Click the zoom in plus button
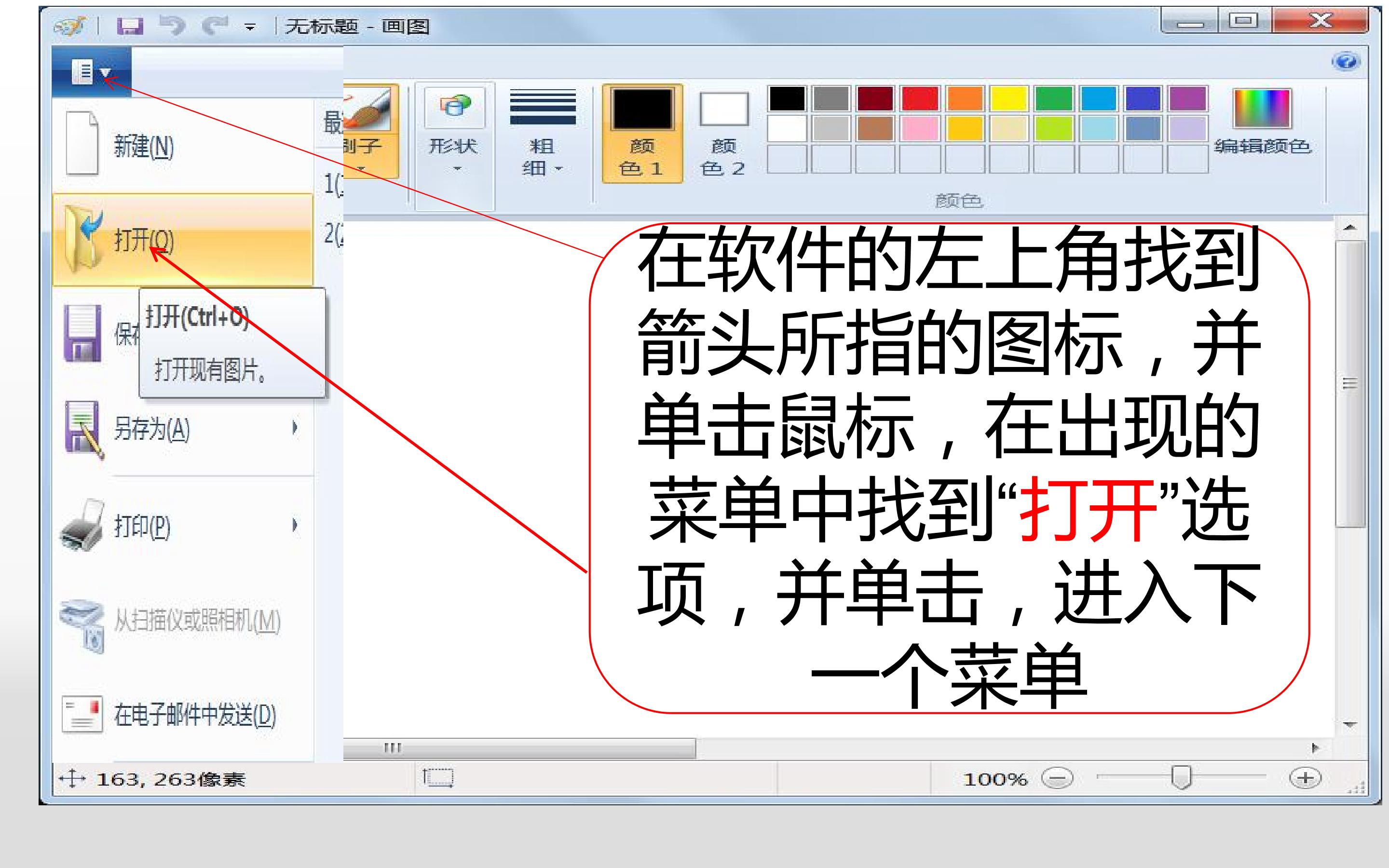 [1305, 778]
